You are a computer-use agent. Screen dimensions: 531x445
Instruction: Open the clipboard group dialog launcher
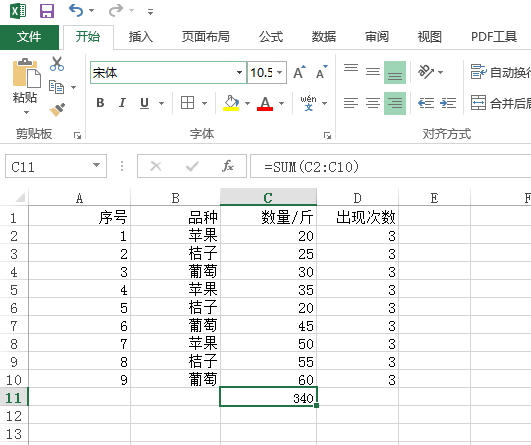point(78,135)
